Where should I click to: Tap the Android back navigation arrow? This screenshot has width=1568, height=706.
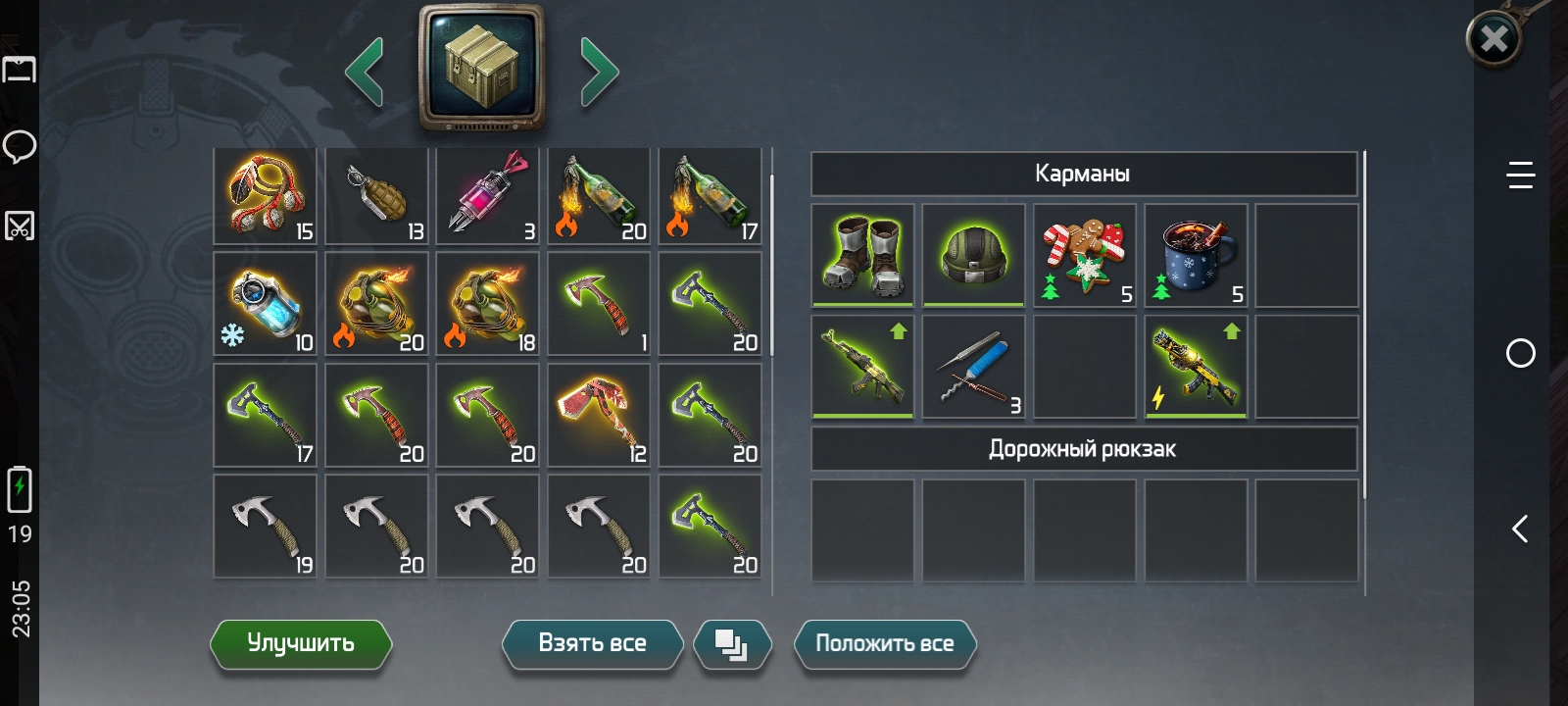coord(1520,529)
